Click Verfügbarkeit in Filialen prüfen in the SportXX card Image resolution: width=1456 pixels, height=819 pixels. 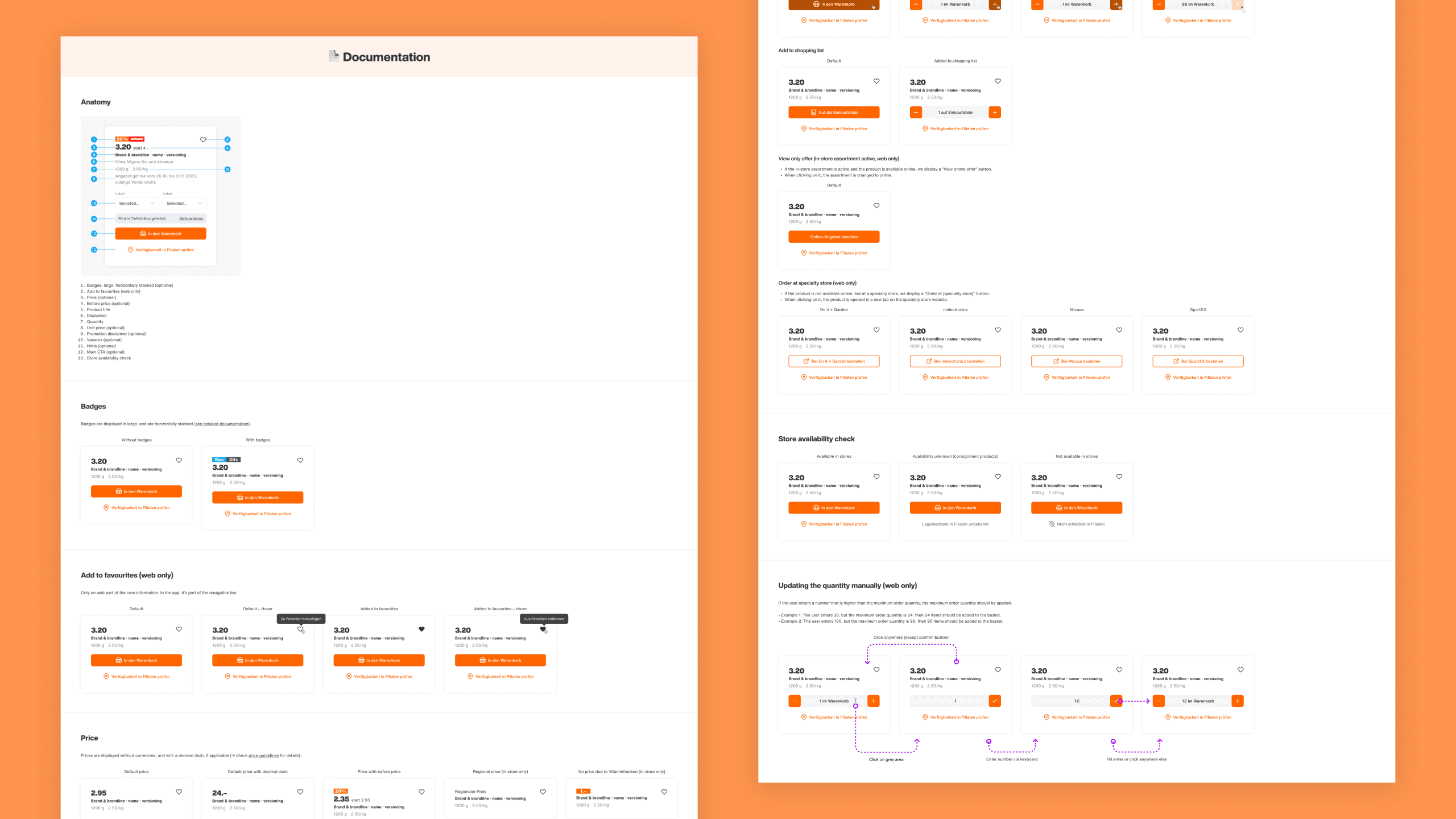pyautogui.click(x=1198, y=377)
